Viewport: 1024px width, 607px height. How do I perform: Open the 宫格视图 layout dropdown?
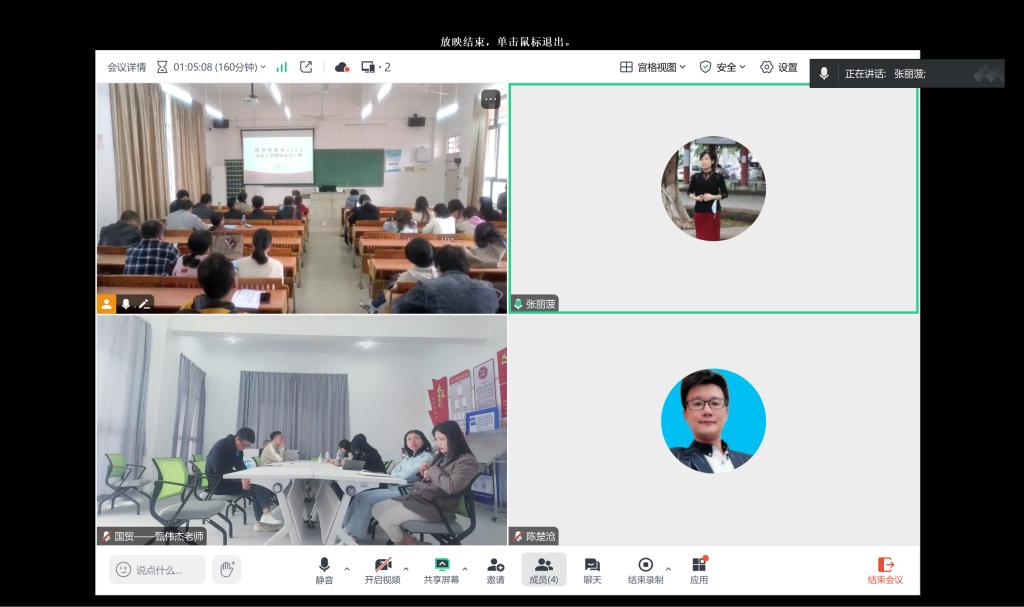coord(653,67)
